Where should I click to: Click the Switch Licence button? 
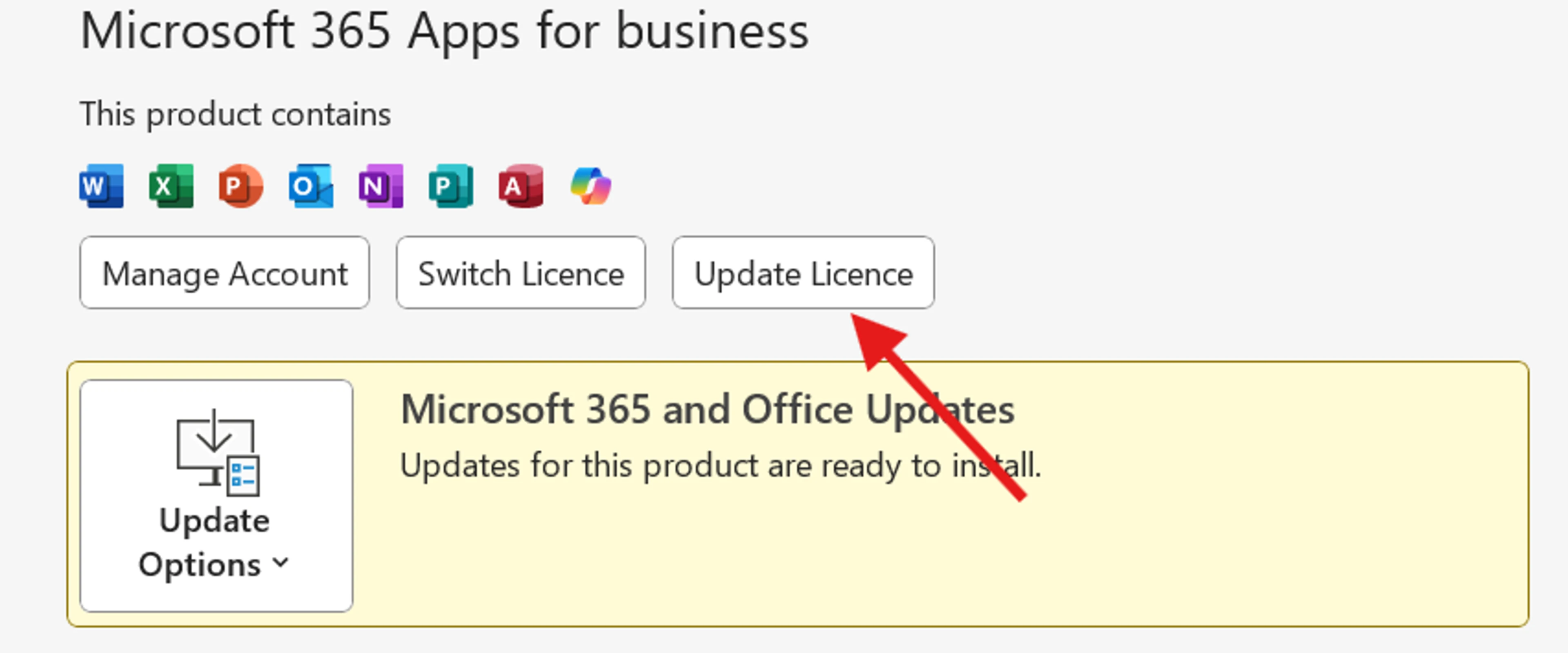521,273
